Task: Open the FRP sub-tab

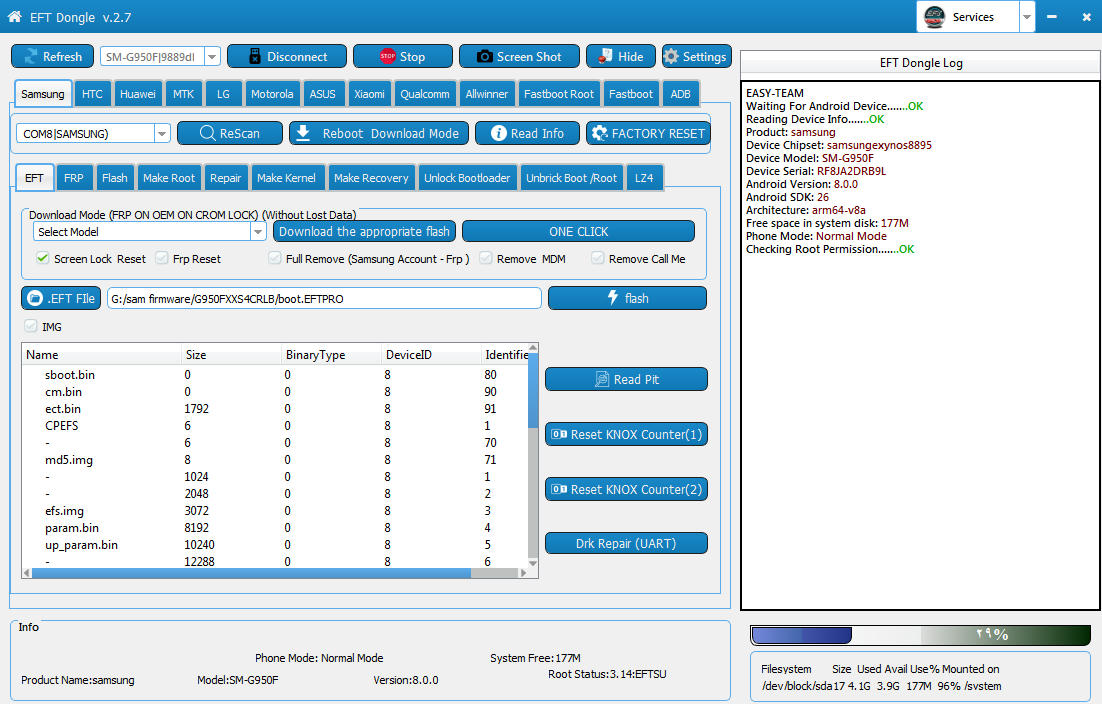Action: [74, 178]
